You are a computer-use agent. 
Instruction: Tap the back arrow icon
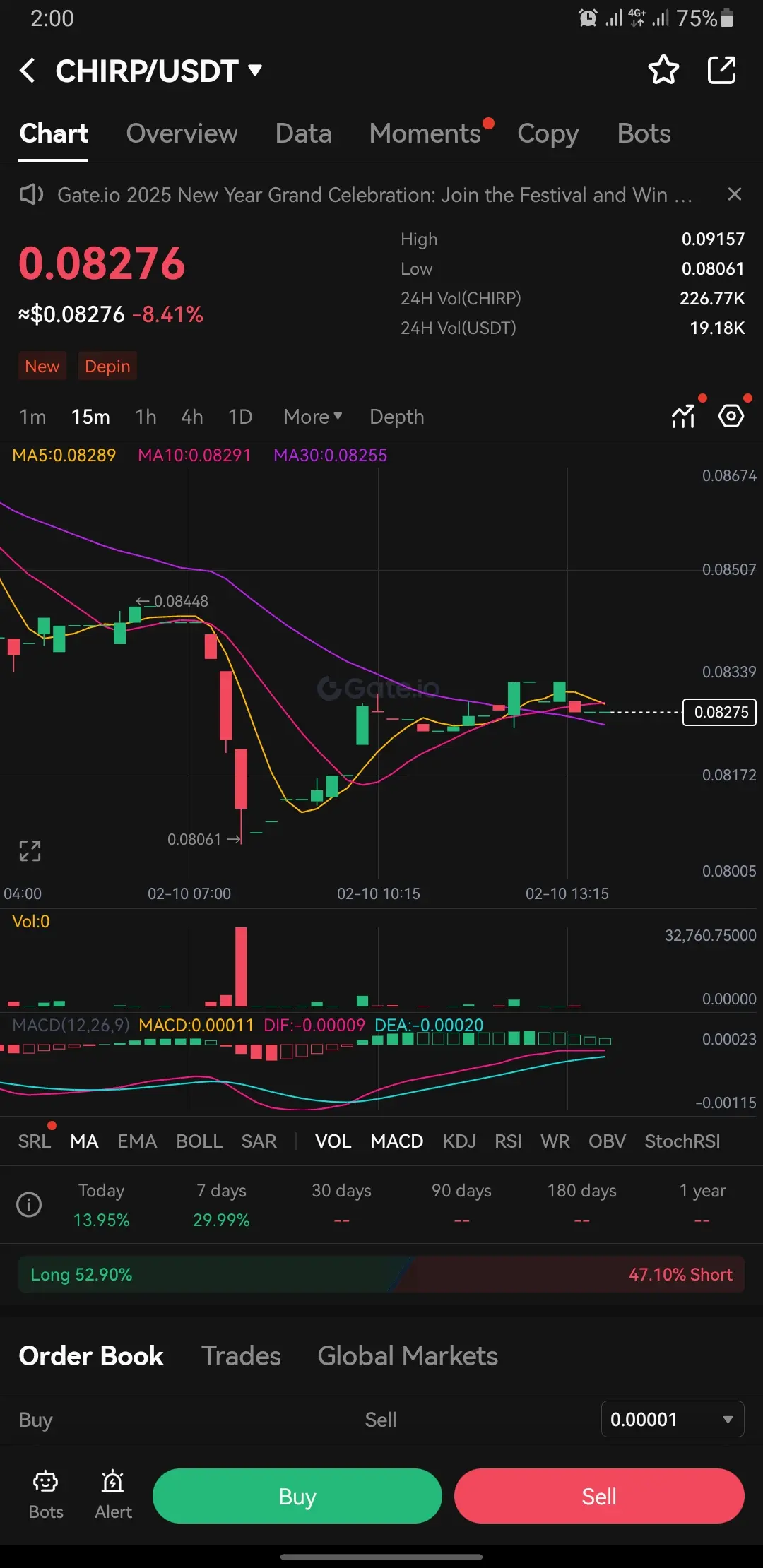(28, 71)
